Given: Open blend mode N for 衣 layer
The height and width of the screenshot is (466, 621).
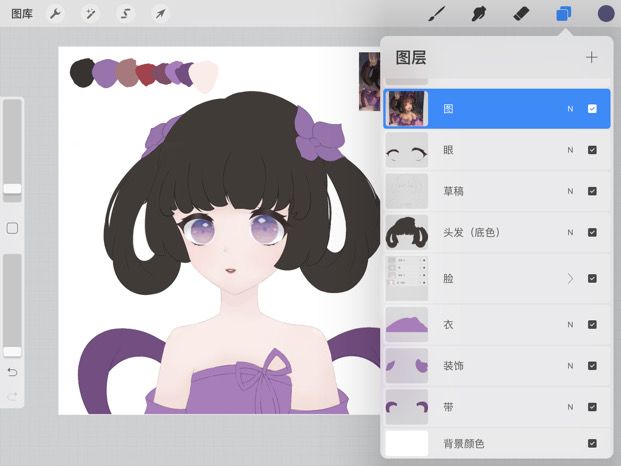Looking at the screenshot, I should tap(570, 325).
